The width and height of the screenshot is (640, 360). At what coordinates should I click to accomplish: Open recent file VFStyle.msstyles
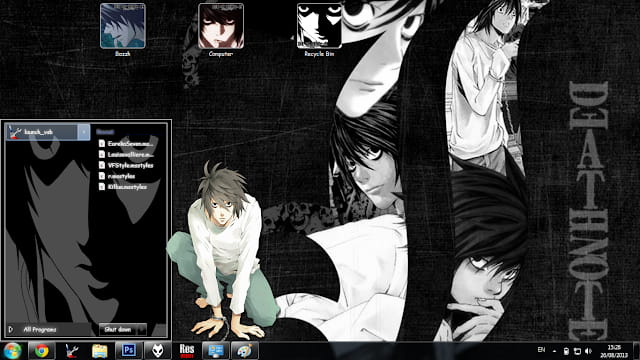click(x=126, y=165)
